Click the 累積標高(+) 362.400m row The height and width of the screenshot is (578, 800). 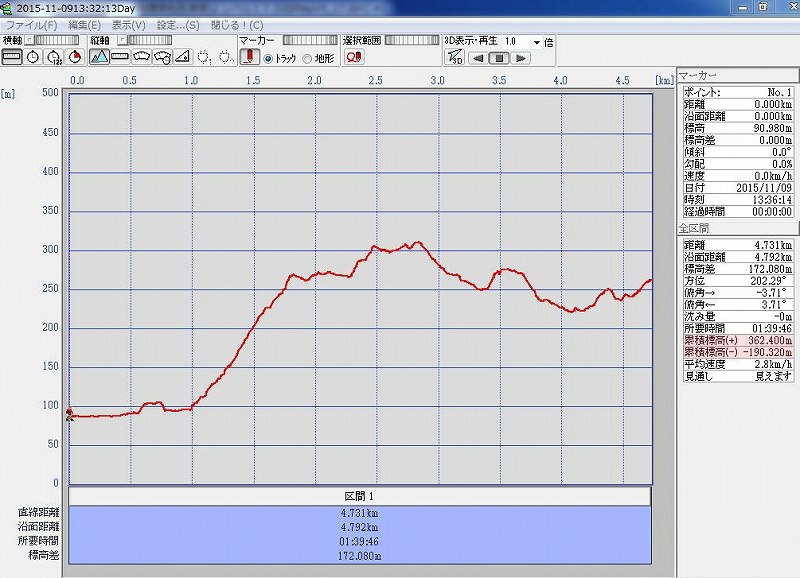click(x=738, y=340)
